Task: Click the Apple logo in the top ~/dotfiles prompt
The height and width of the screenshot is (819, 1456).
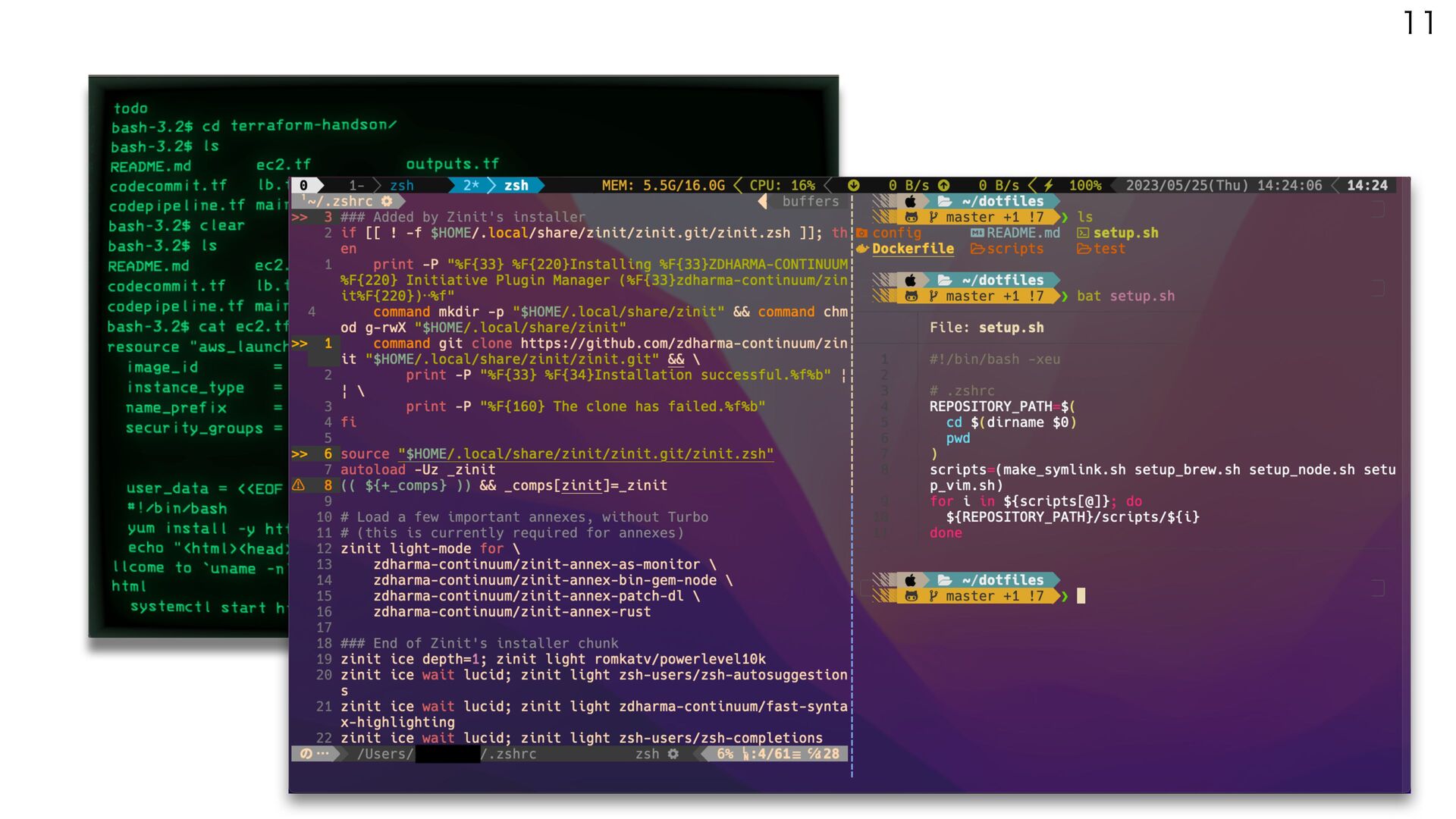Action: click(x=911, y=201)
